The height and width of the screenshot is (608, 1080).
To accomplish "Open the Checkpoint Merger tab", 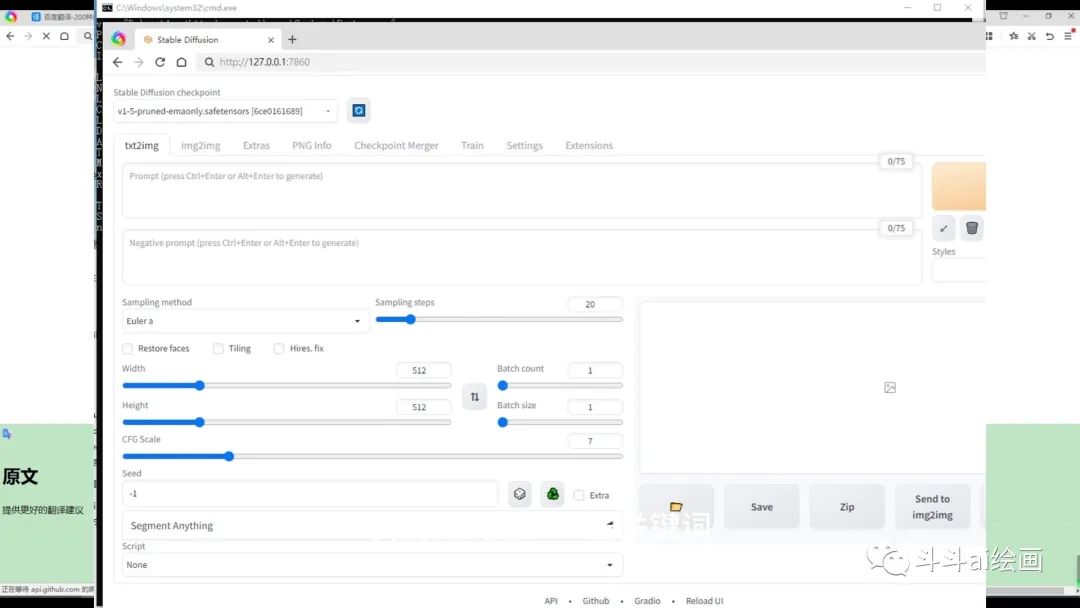I will click(396, 145).
